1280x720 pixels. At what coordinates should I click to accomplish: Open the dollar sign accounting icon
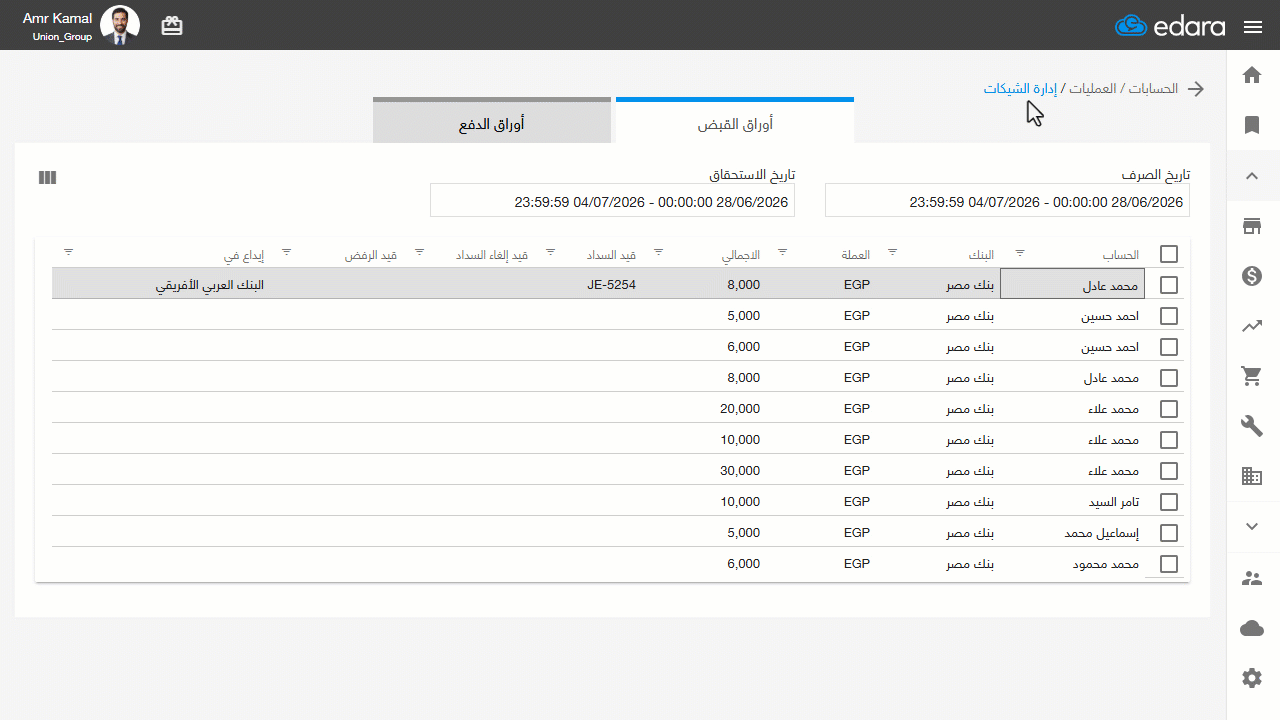(x=1252, y=276)
